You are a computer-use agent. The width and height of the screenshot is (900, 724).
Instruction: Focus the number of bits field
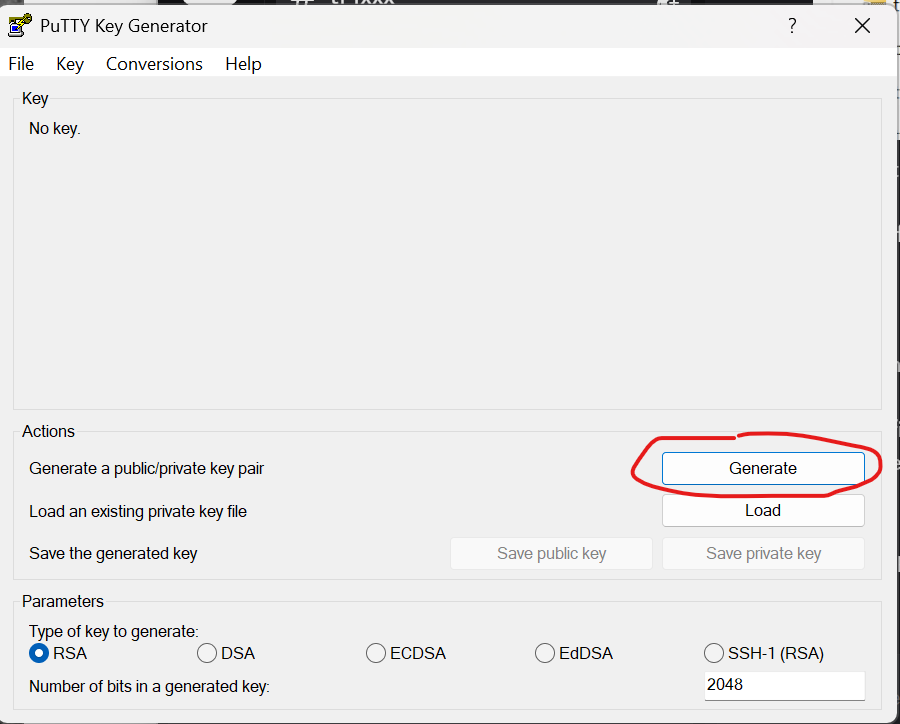pos(783,685)
